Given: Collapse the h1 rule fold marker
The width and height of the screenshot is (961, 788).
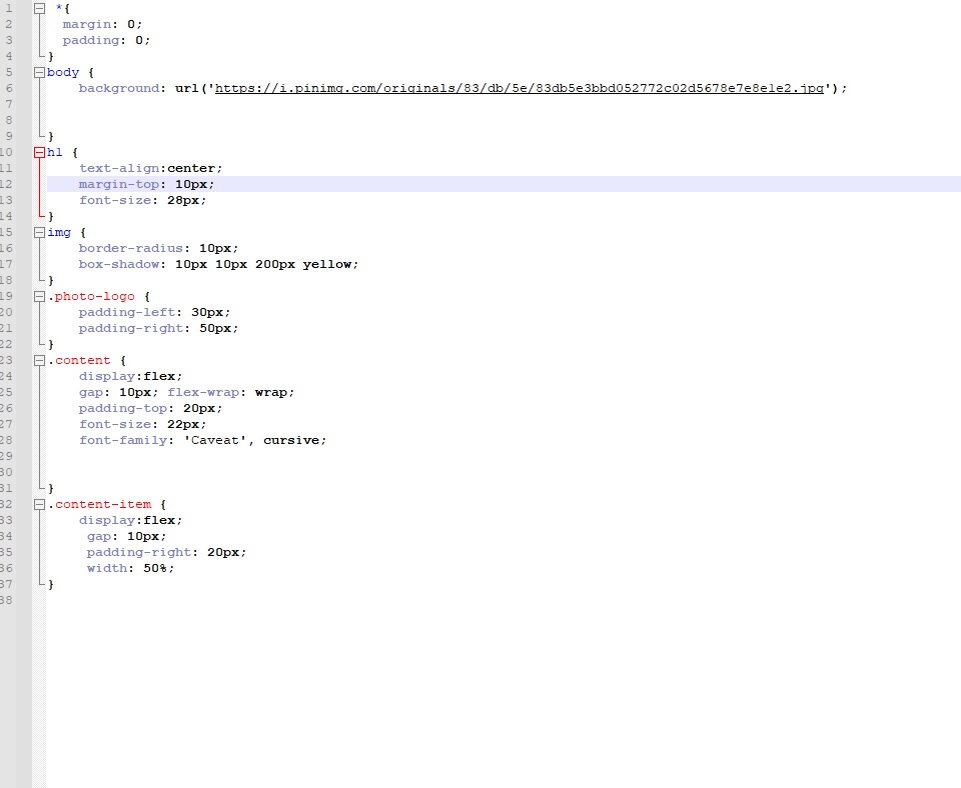Looking at the screenshot, I should pyautogui.click(x=39, y=153).
